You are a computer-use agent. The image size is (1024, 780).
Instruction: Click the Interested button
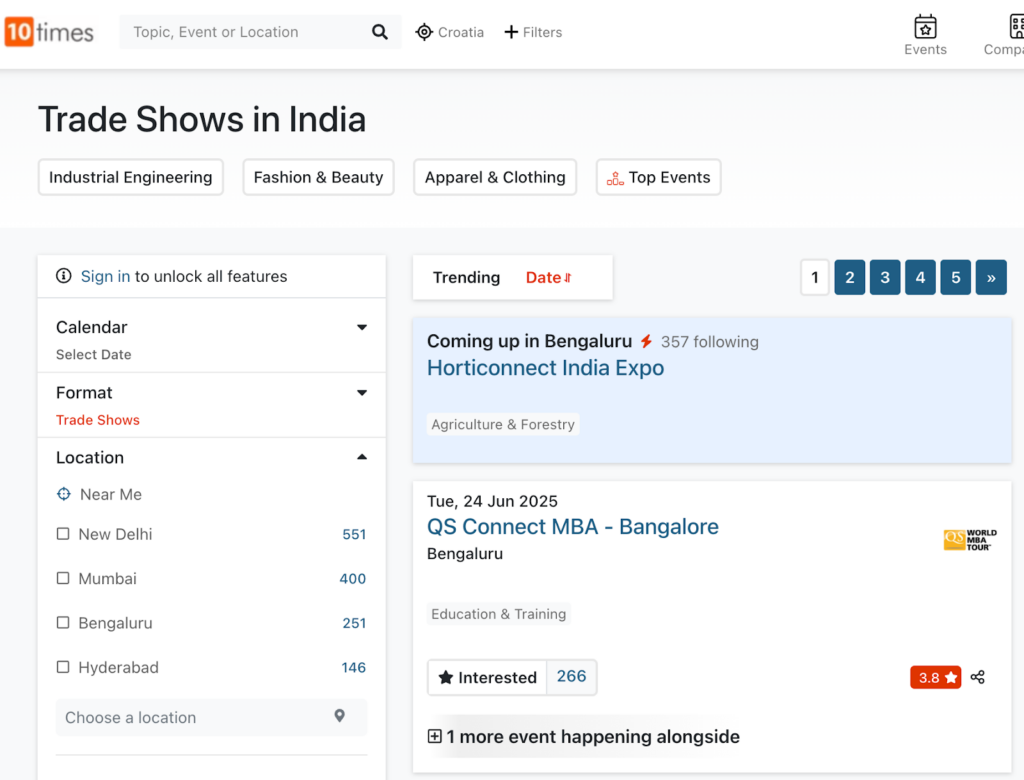tap(487, 677)
